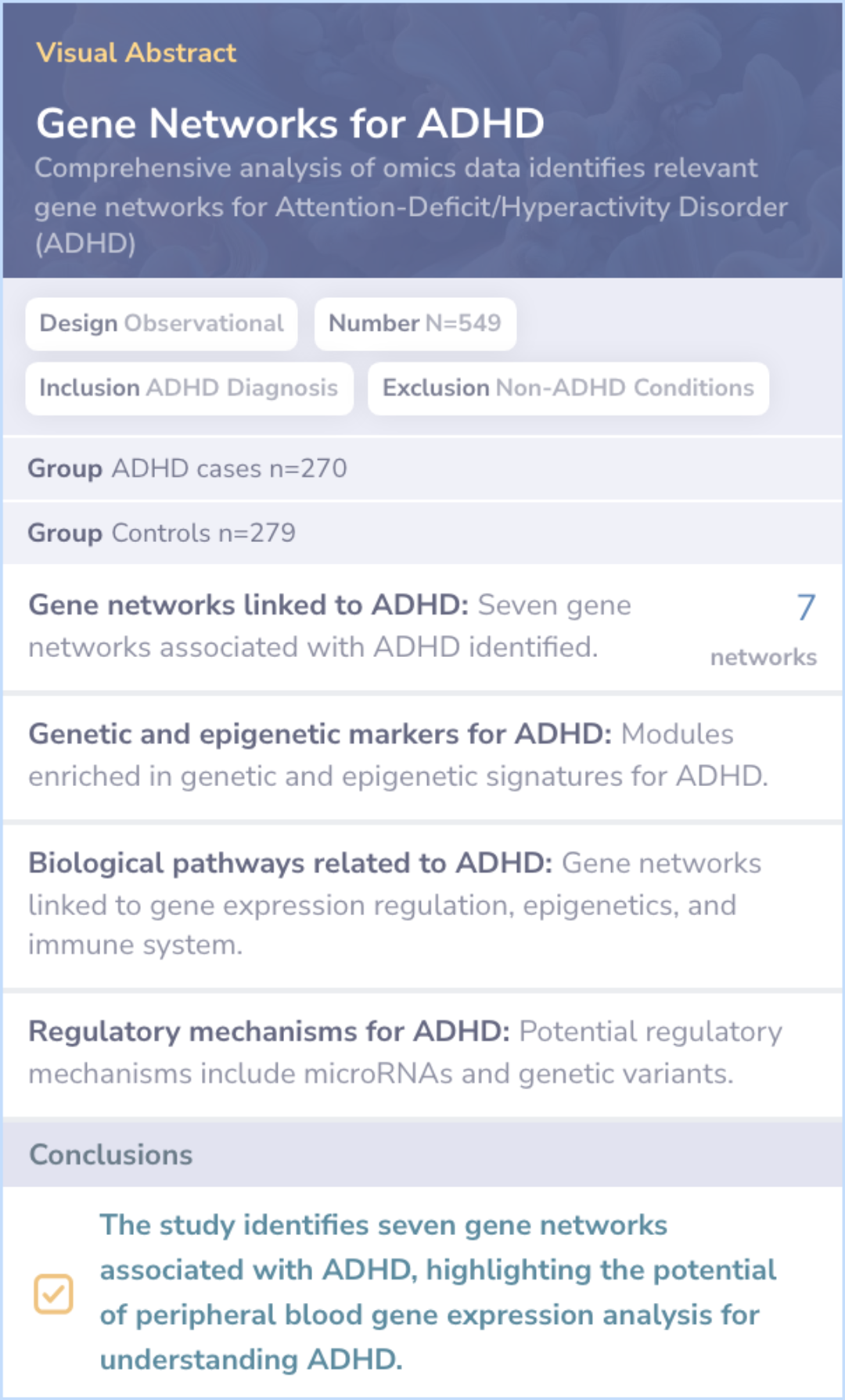Select the Gene Networks for ADHD title
The width and height of the screenshot is (845, 1400).
(290, 123)
